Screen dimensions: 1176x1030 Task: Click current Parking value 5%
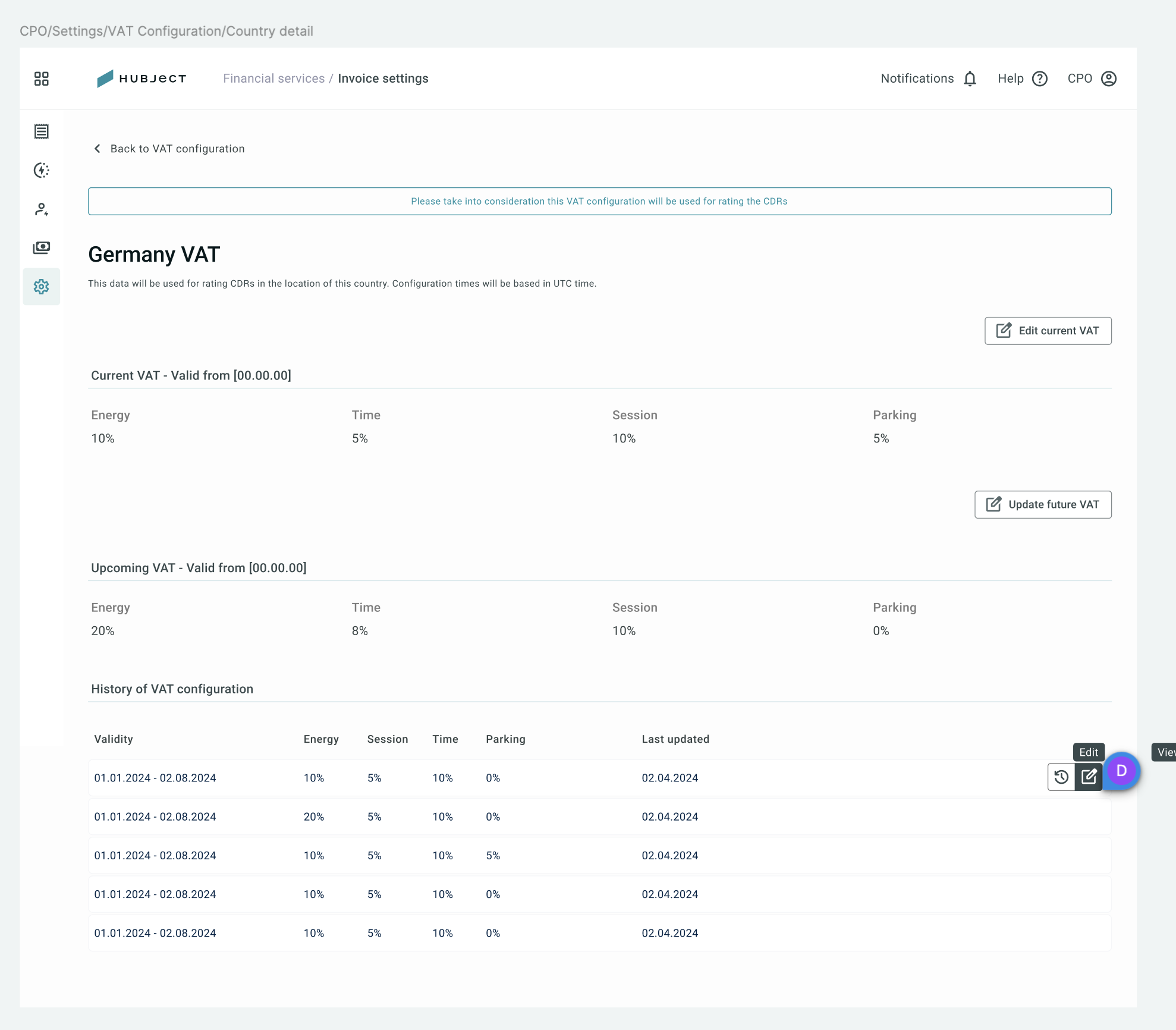(x=881, y=438)
